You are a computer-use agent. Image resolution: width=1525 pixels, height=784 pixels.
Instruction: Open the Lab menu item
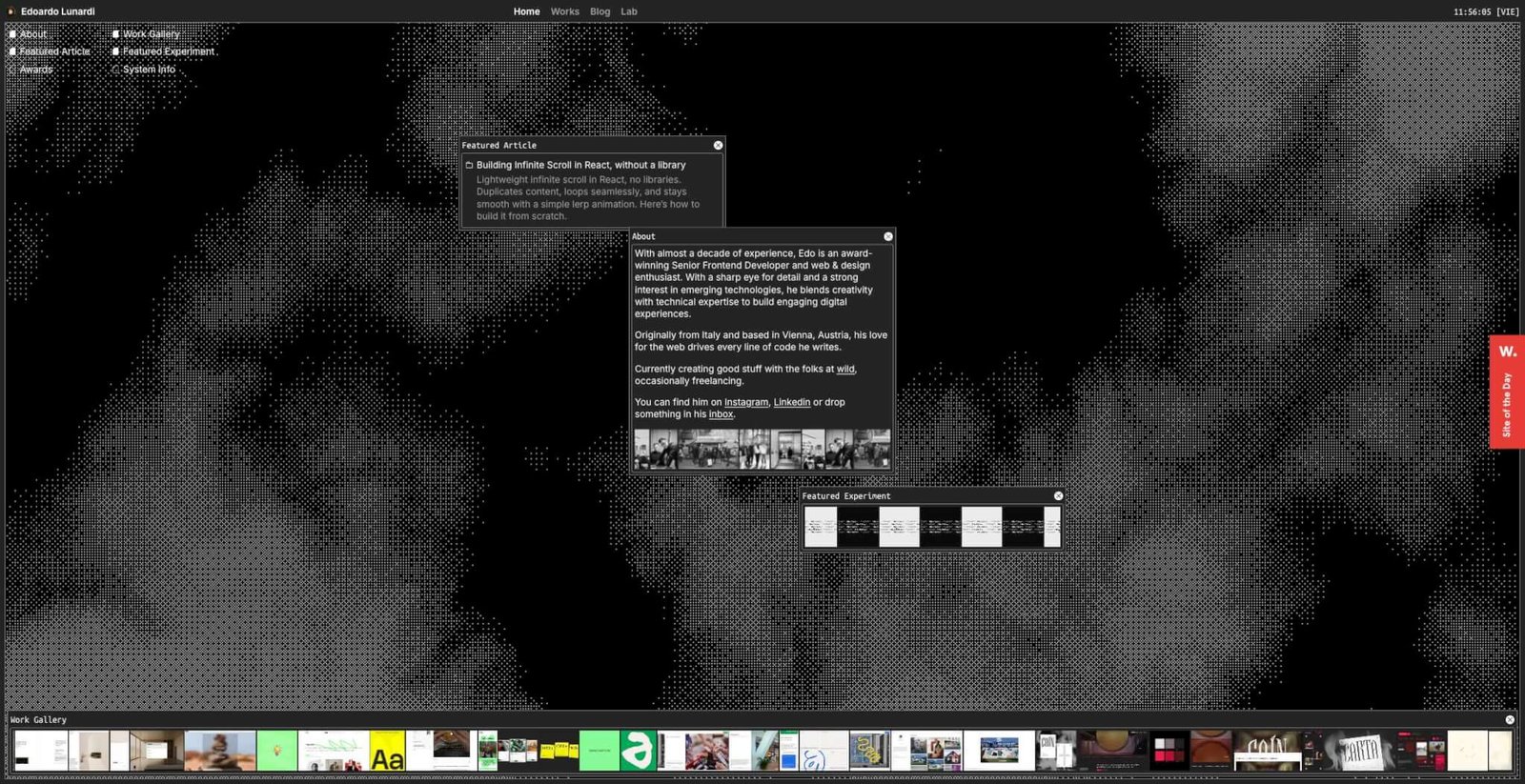point(629,11)
